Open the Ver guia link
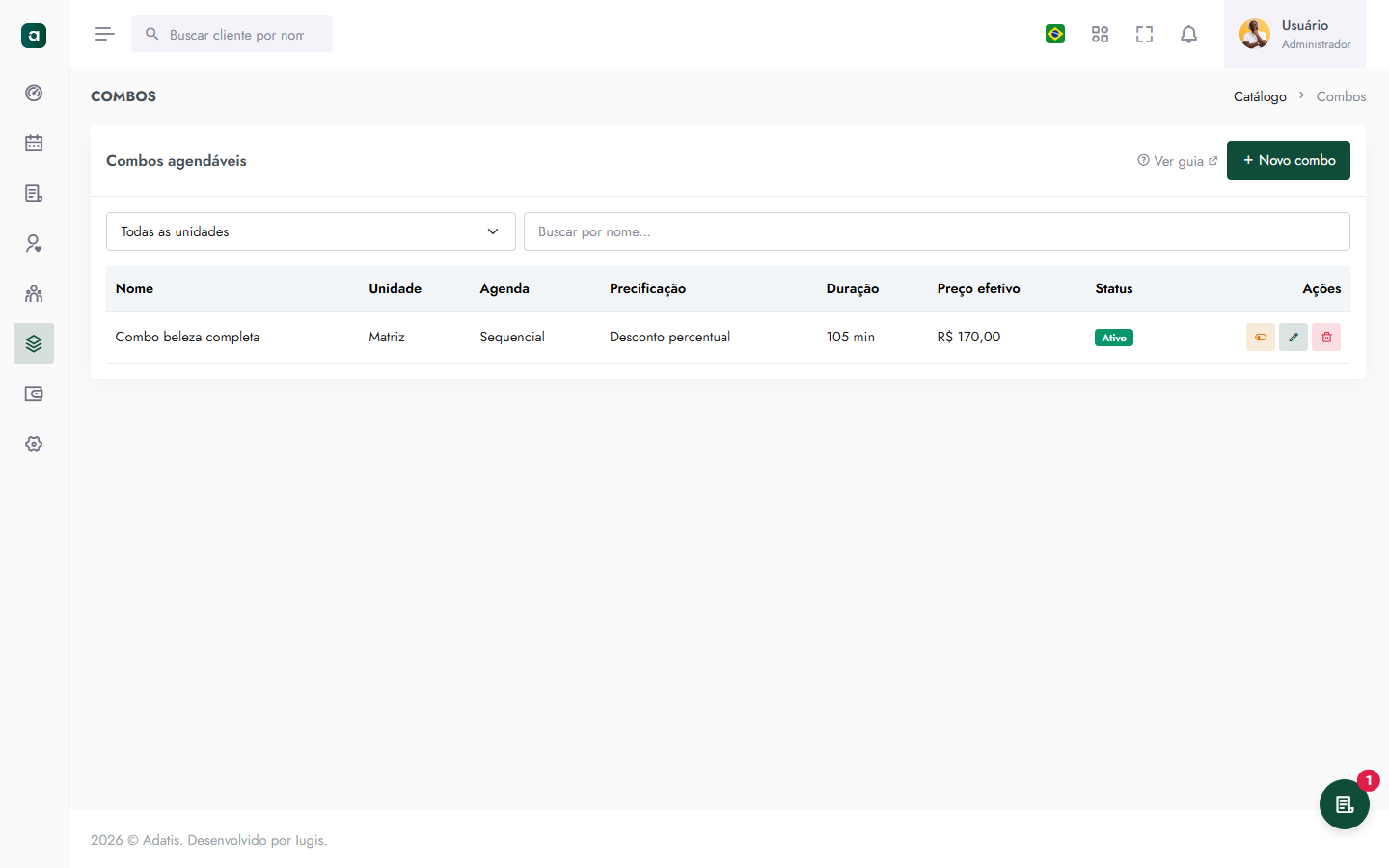The width and height of the screenshot is (1389, 868). point(1178,161)
